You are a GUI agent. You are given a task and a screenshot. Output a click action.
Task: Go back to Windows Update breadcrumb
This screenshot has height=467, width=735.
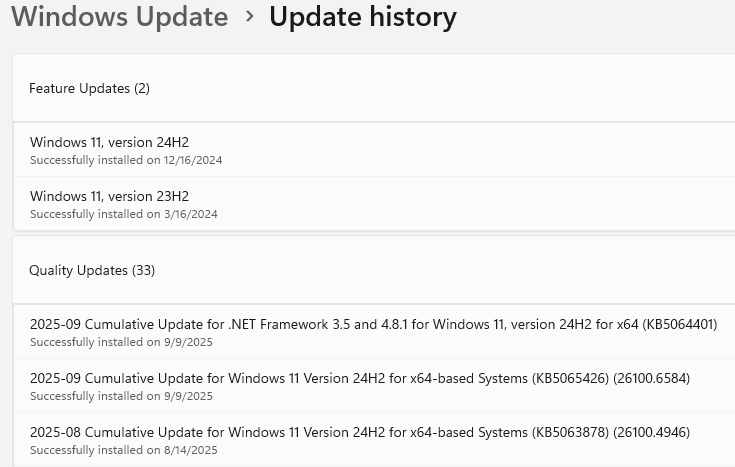120,18
